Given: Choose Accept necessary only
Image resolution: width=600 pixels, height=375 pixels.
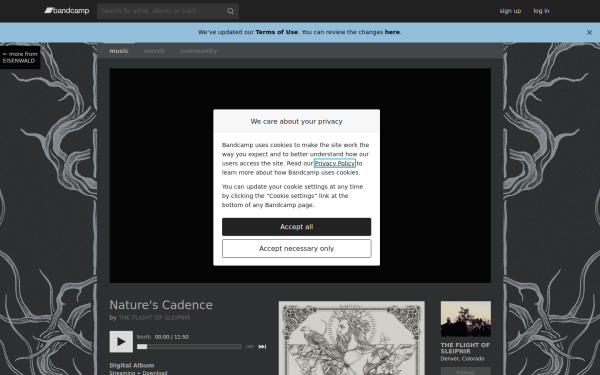Looking at the screenshot, I should pyautogui.click(x=297, y=249).
